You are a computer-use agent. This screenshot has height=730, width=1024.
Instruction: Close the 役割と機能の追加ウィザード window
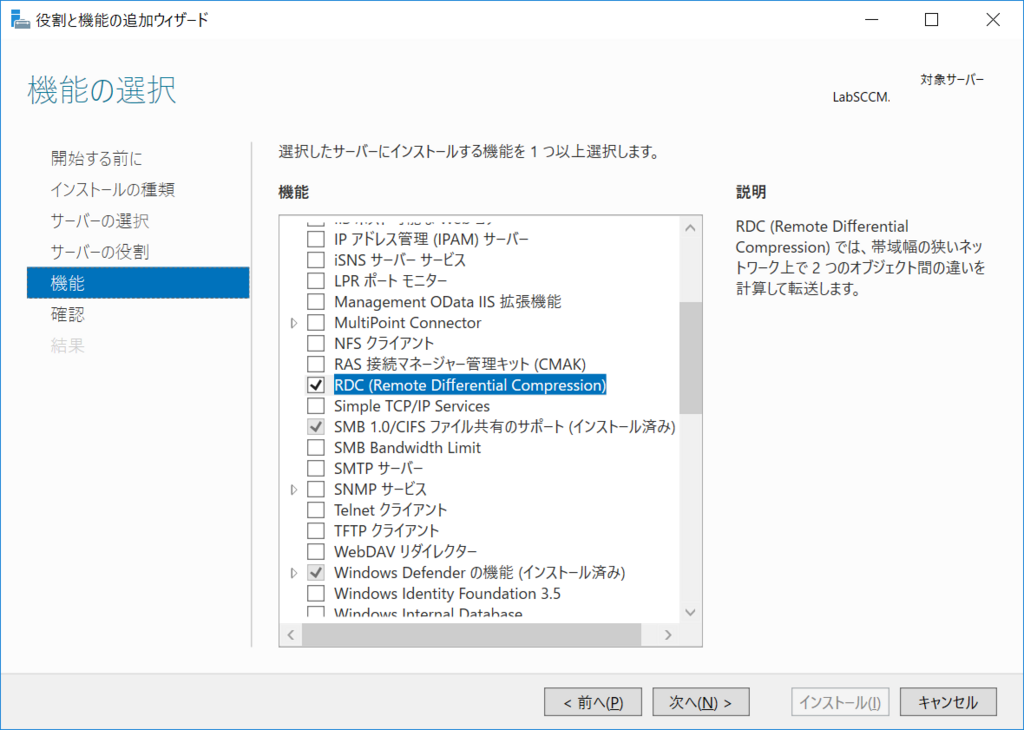(993, 20)
